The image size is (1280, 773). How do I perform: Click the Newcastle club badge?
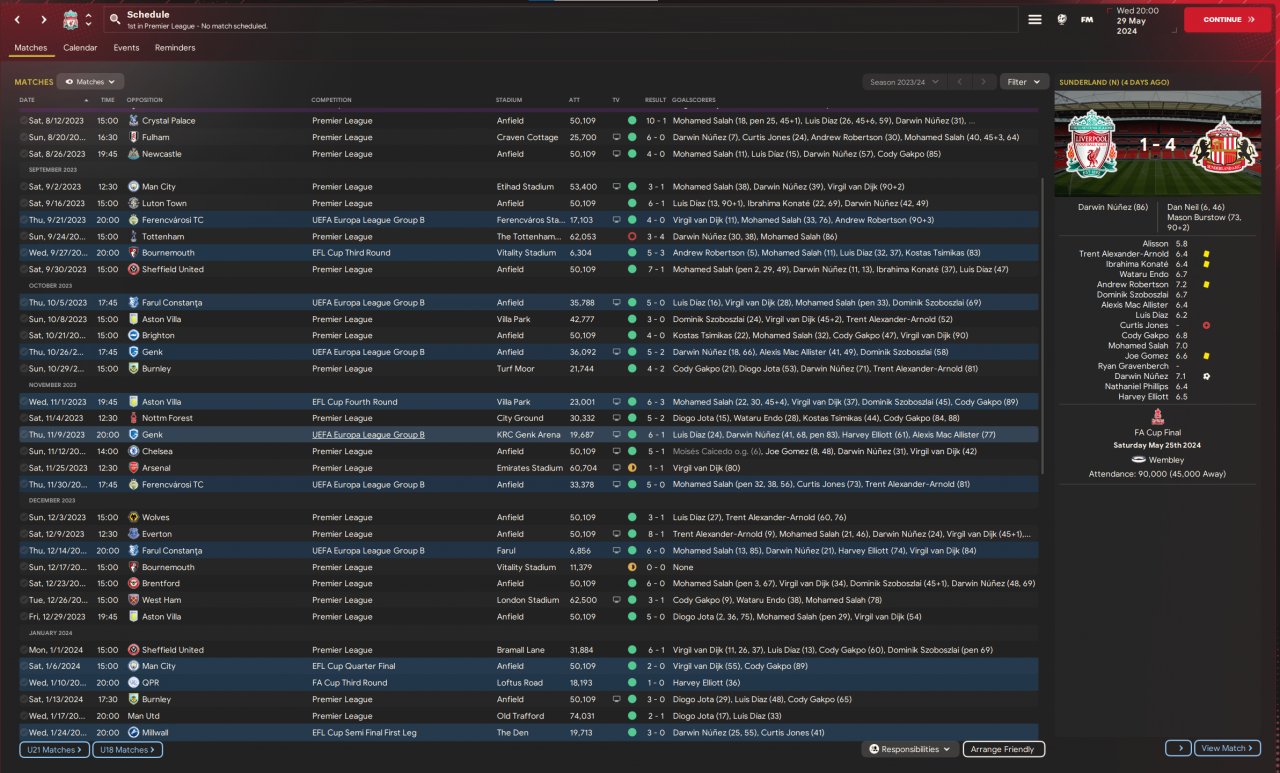134,154
